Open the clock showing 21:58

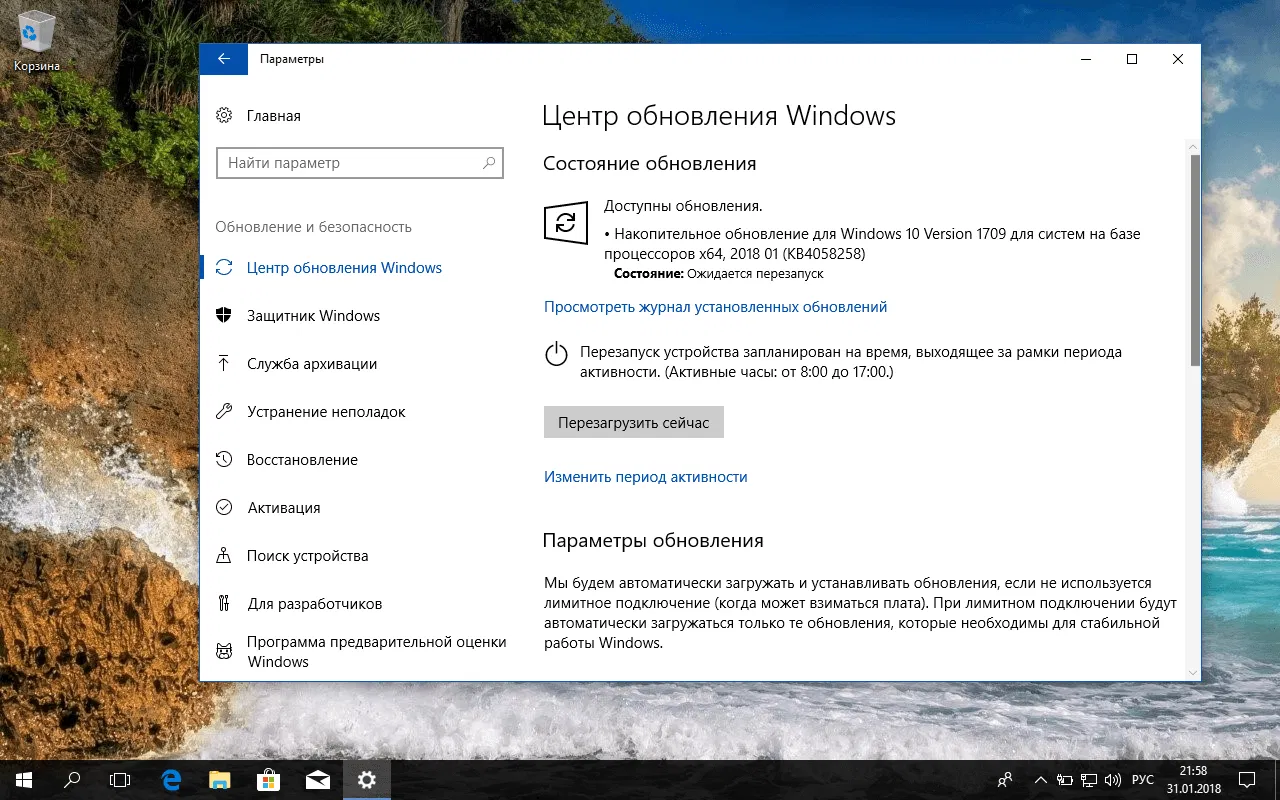click(x=1193, y=779)
